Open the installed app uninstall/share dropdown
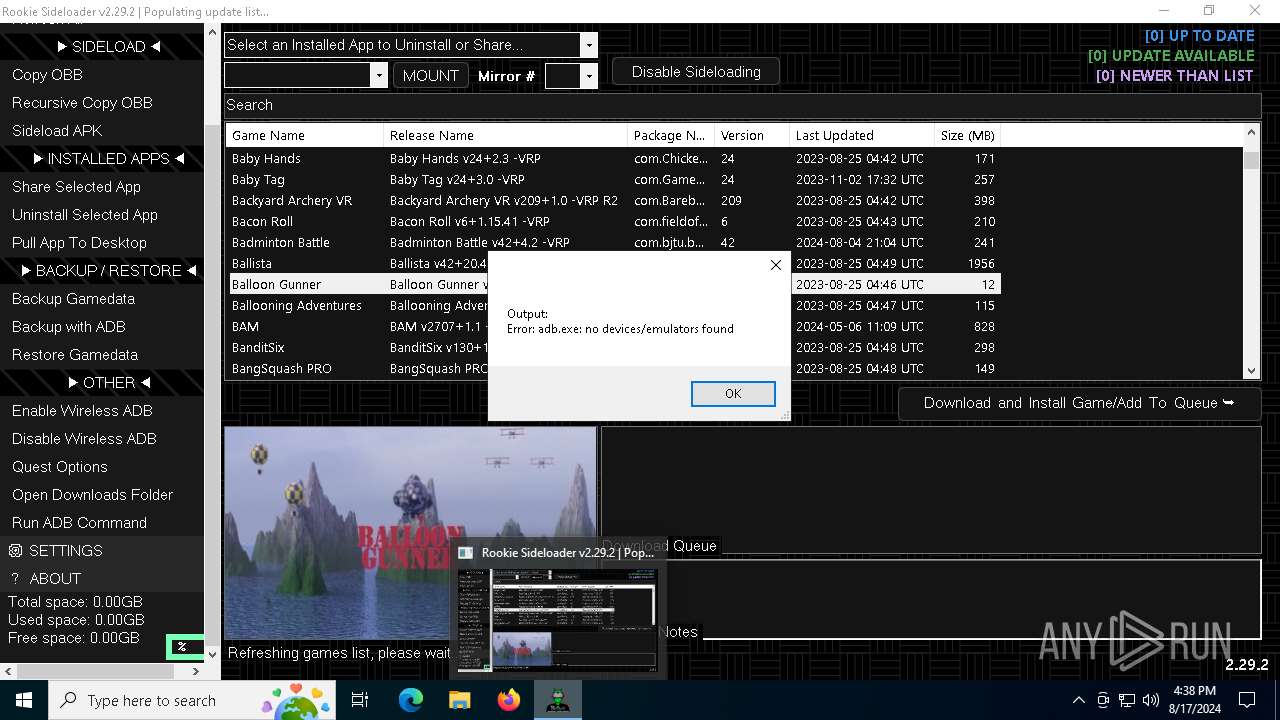The image size is (1280, 720). [x=589, y=45]
